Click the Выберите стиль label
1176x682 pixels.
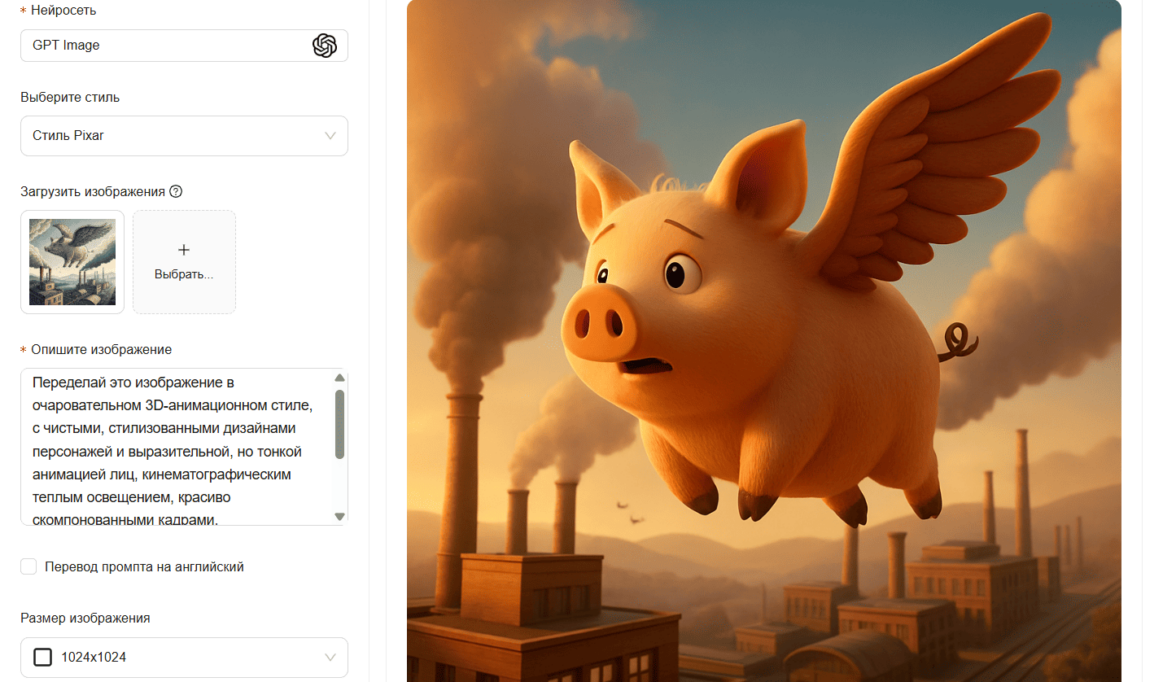(x=70, y=98)
